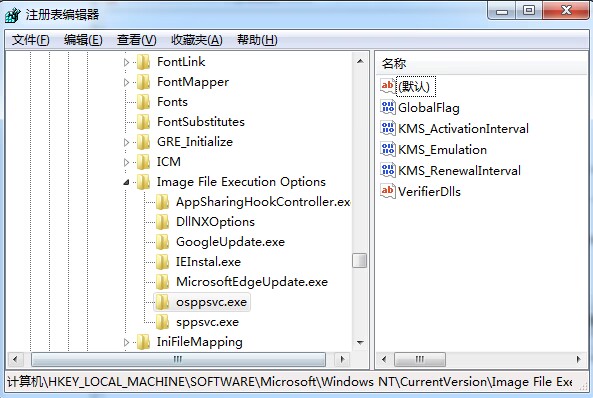Click tree pane horizontal scrollbar thumb
The image size is (593, 398).
[178, 359]
